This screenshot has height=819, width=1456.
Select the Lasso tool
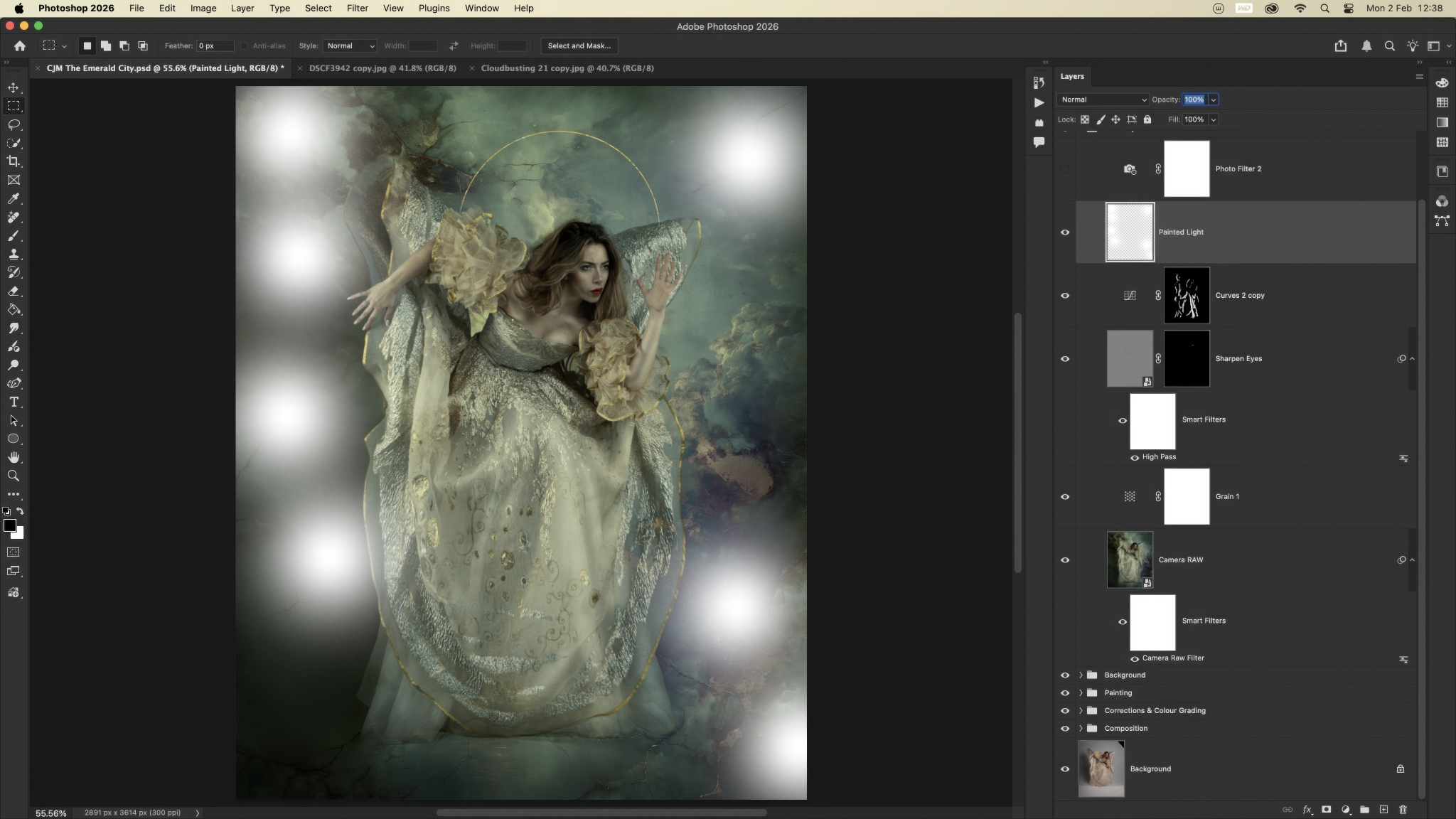(14, 124)
